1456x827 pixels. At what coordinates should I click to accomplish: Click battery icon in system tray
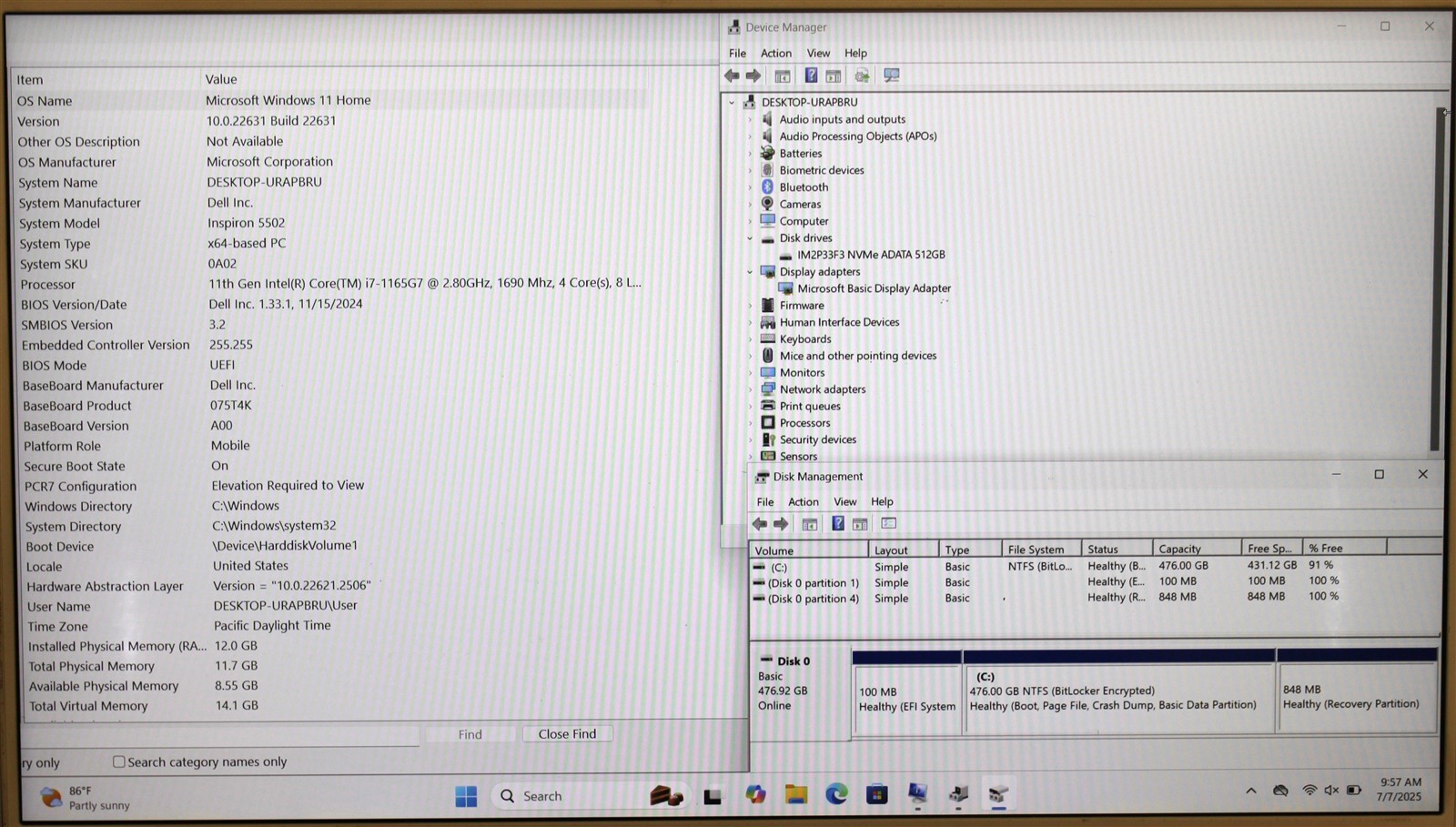[x=1354, y=790]
